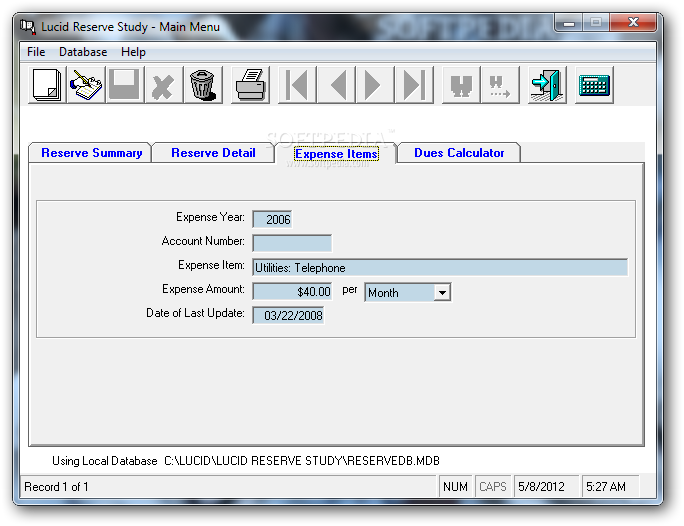
Task: Open the Database menu
Action: coord(83,52)
